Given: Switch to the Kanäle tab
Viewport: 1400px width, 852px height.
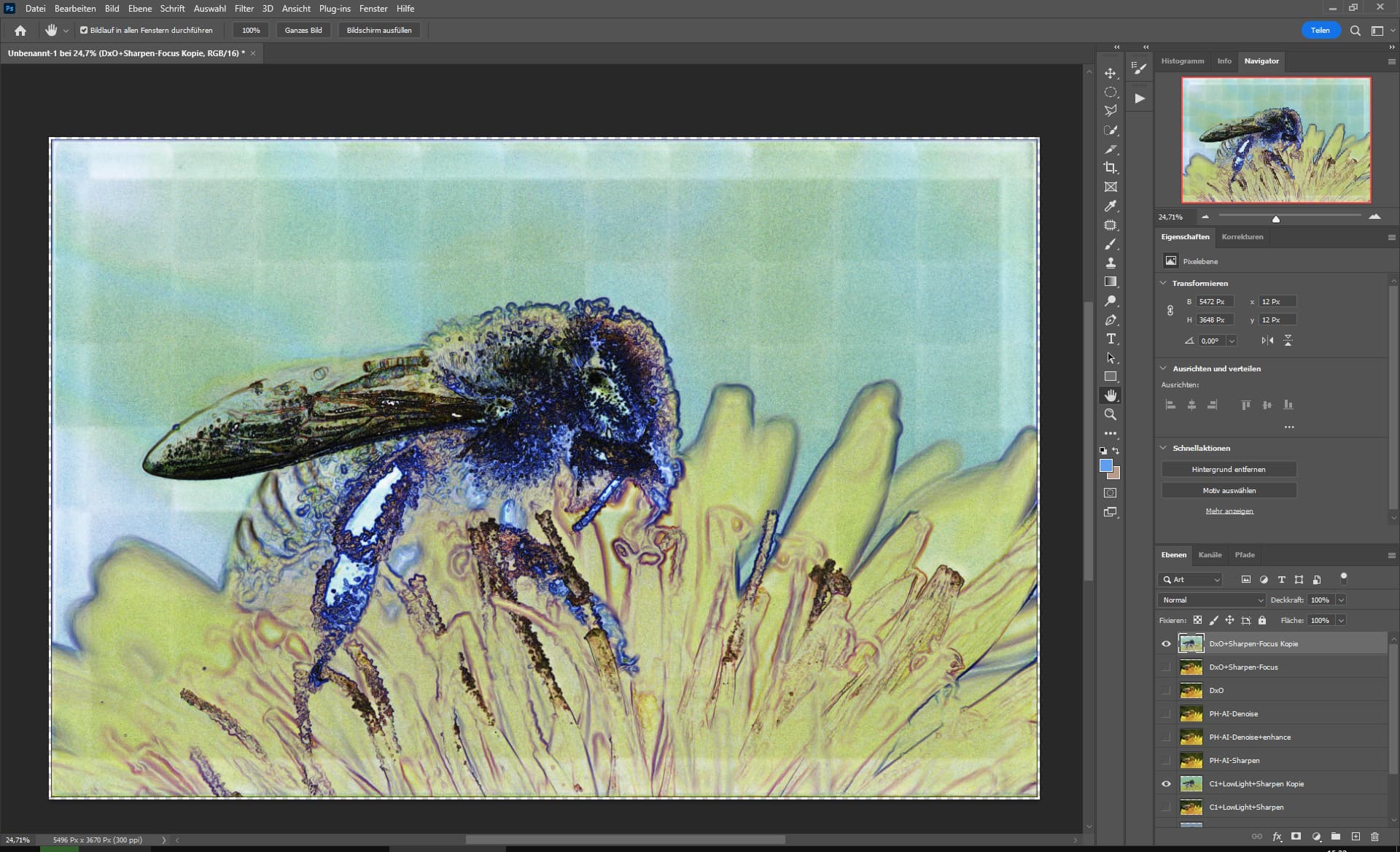Looking at the screenshot, I should click(x=1210, y=555).
